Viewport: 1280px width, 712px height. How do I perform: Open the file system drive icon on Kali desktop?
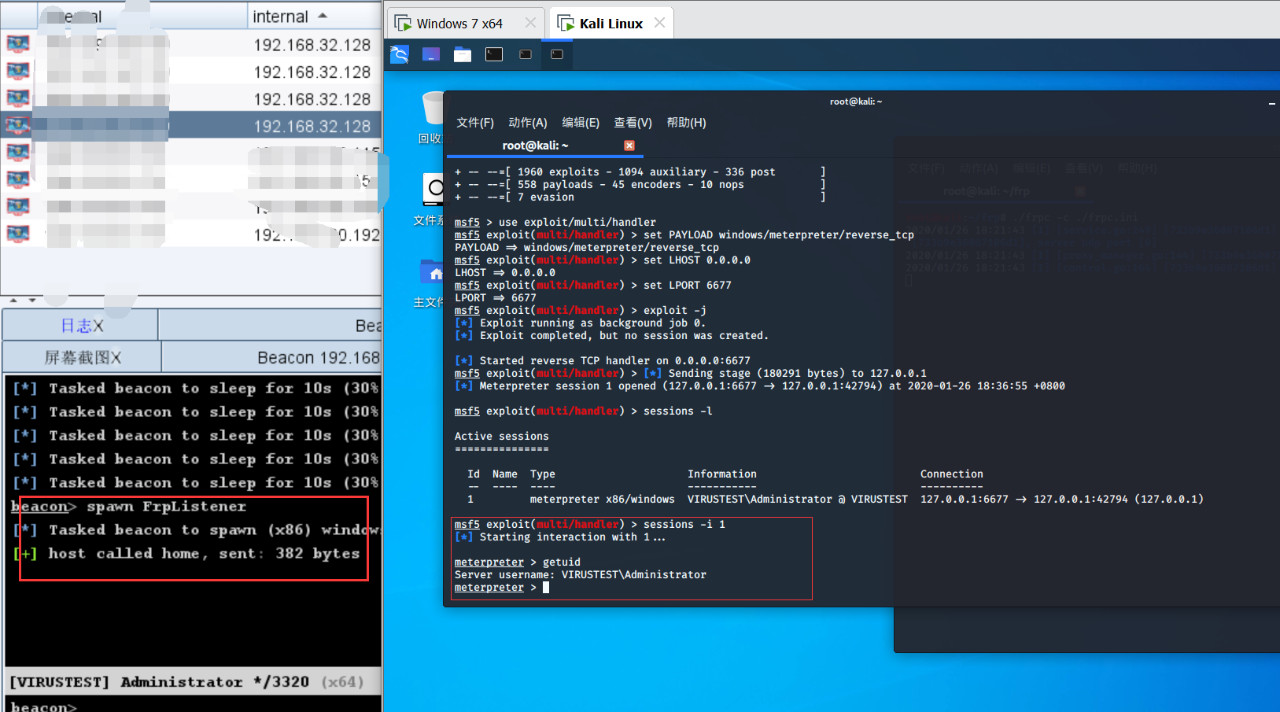point(434,189)
